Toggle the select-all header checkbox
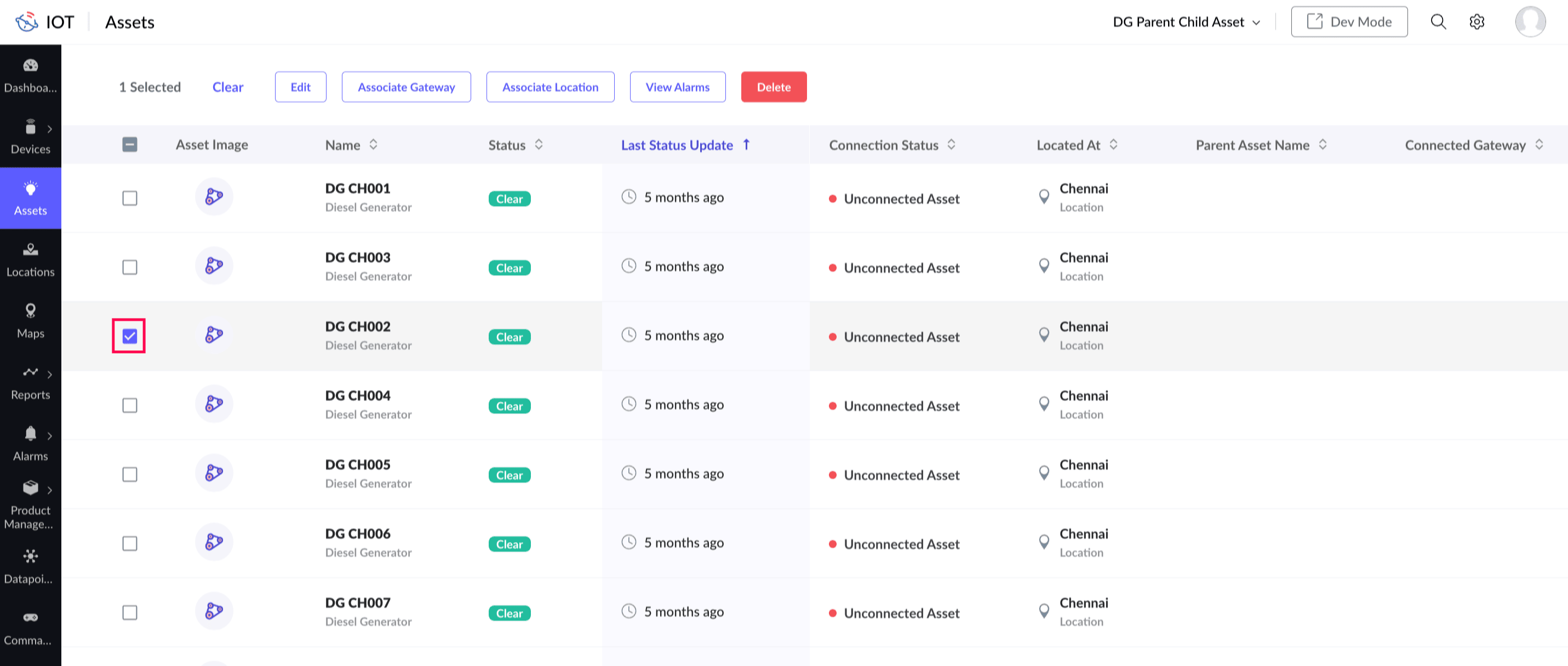The width and height of the screenshot is (1568, 666). coord(129,145)
